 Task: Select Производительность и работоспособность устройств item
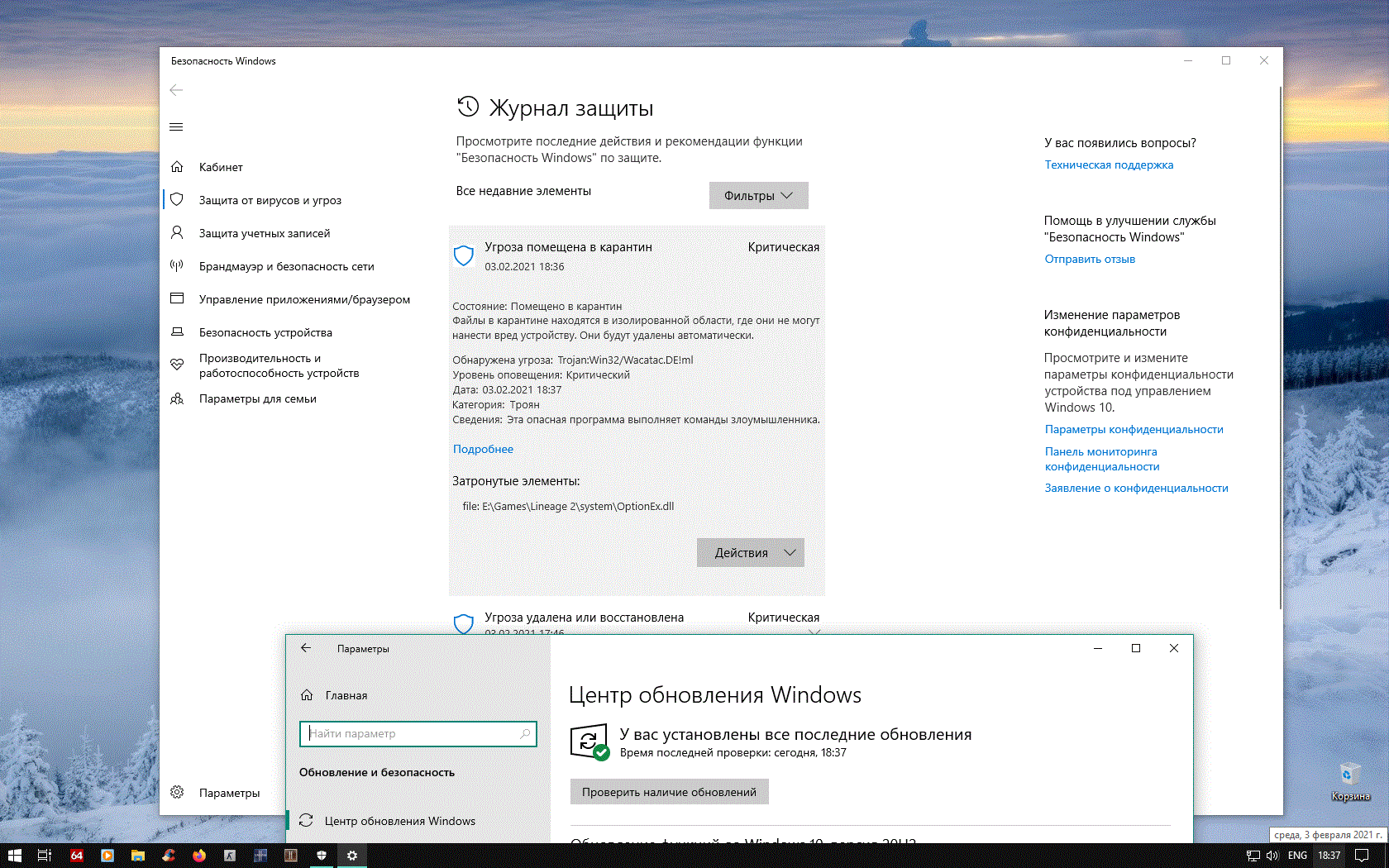(279, 365)
